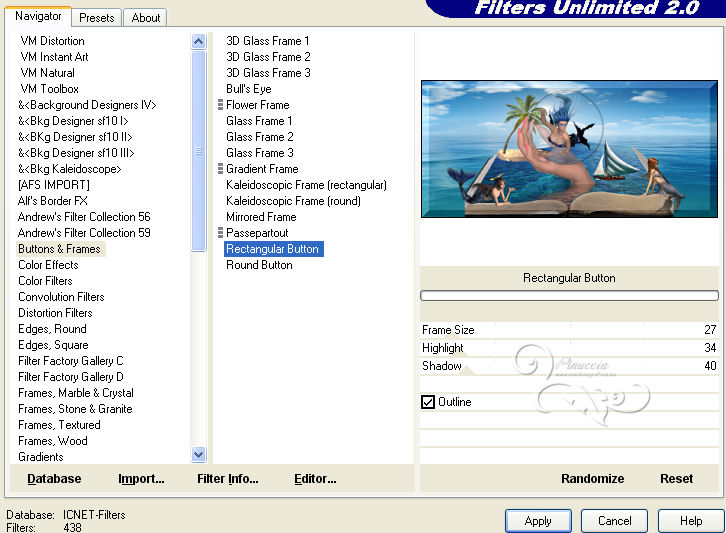The image size is (726, 533).
Task: Select Filter Factory Gallery C
Action: tap(70, 361)
